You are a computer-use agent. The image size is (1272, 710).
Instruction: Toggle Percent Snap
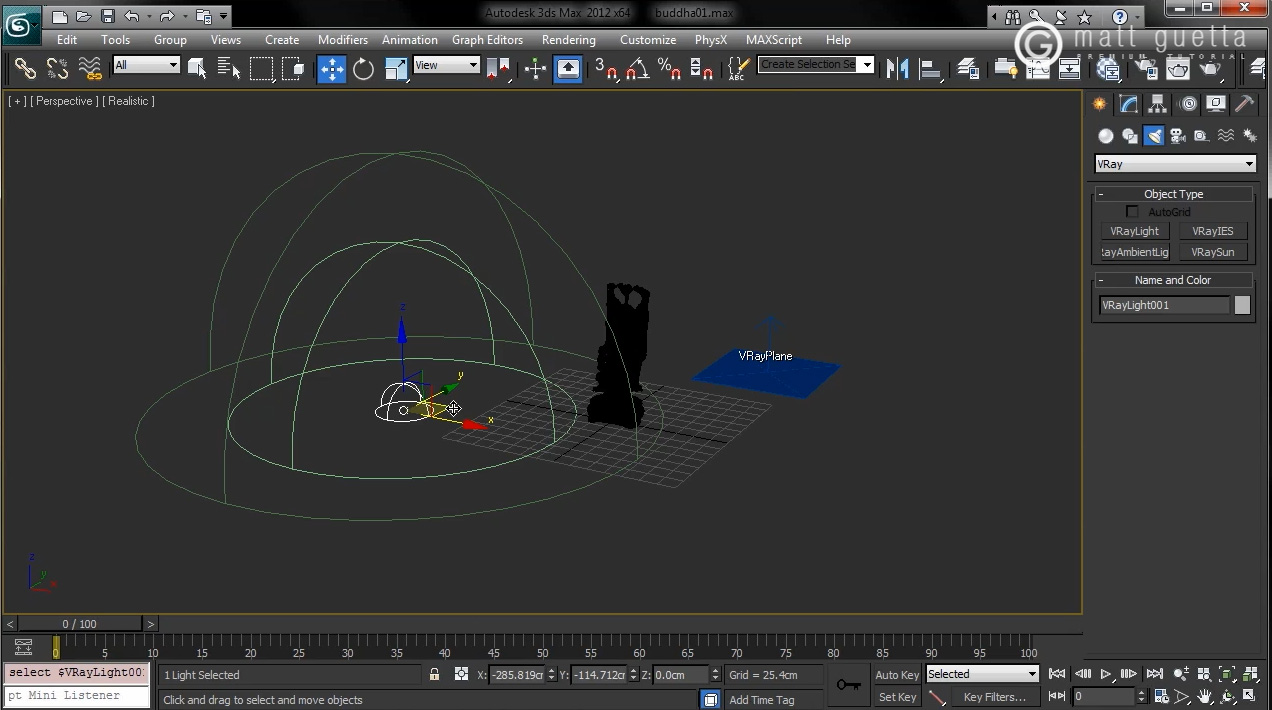pyautogui.click(x=669, y=68)
